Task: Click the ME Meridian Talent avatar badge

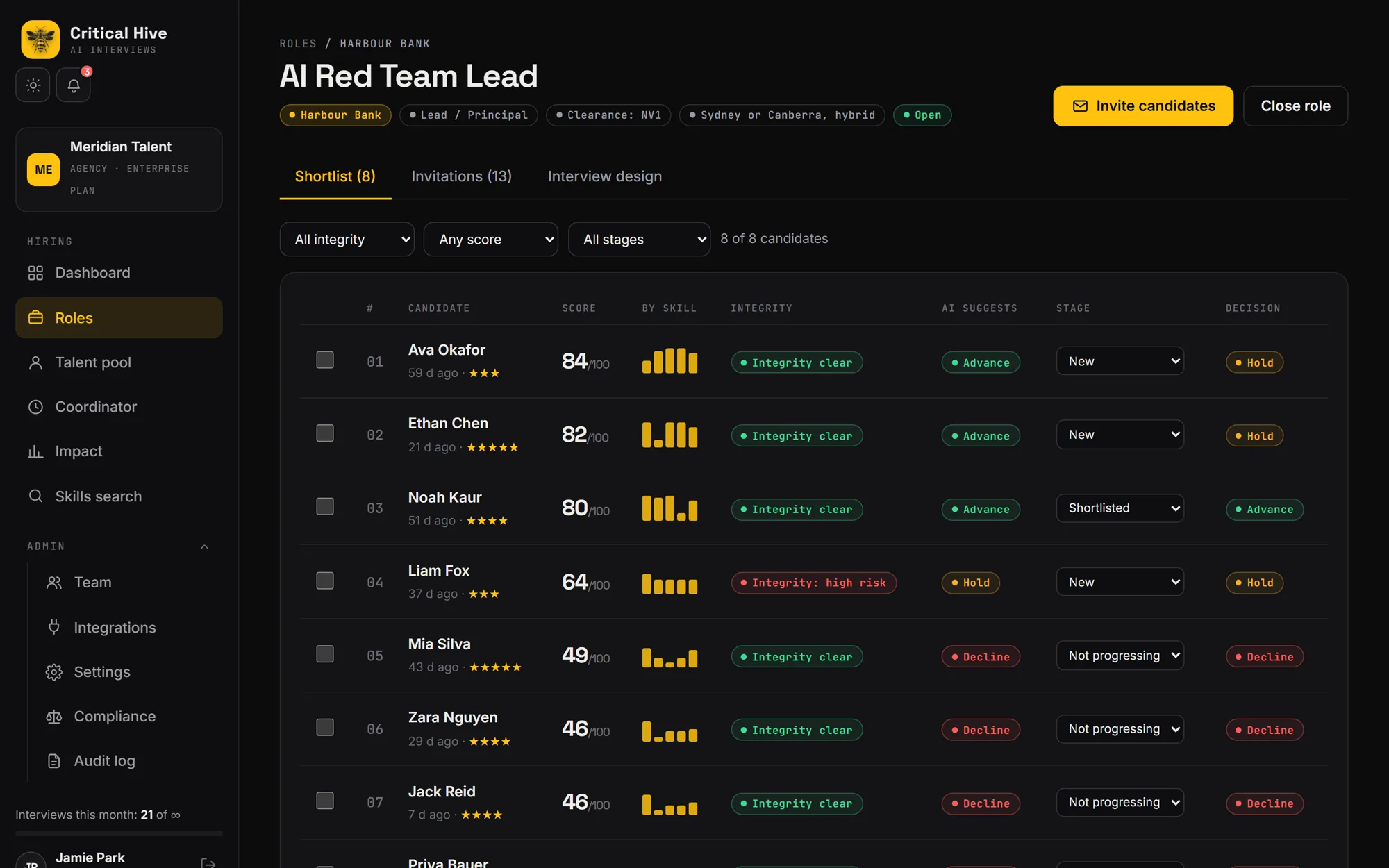Action: 43,169
